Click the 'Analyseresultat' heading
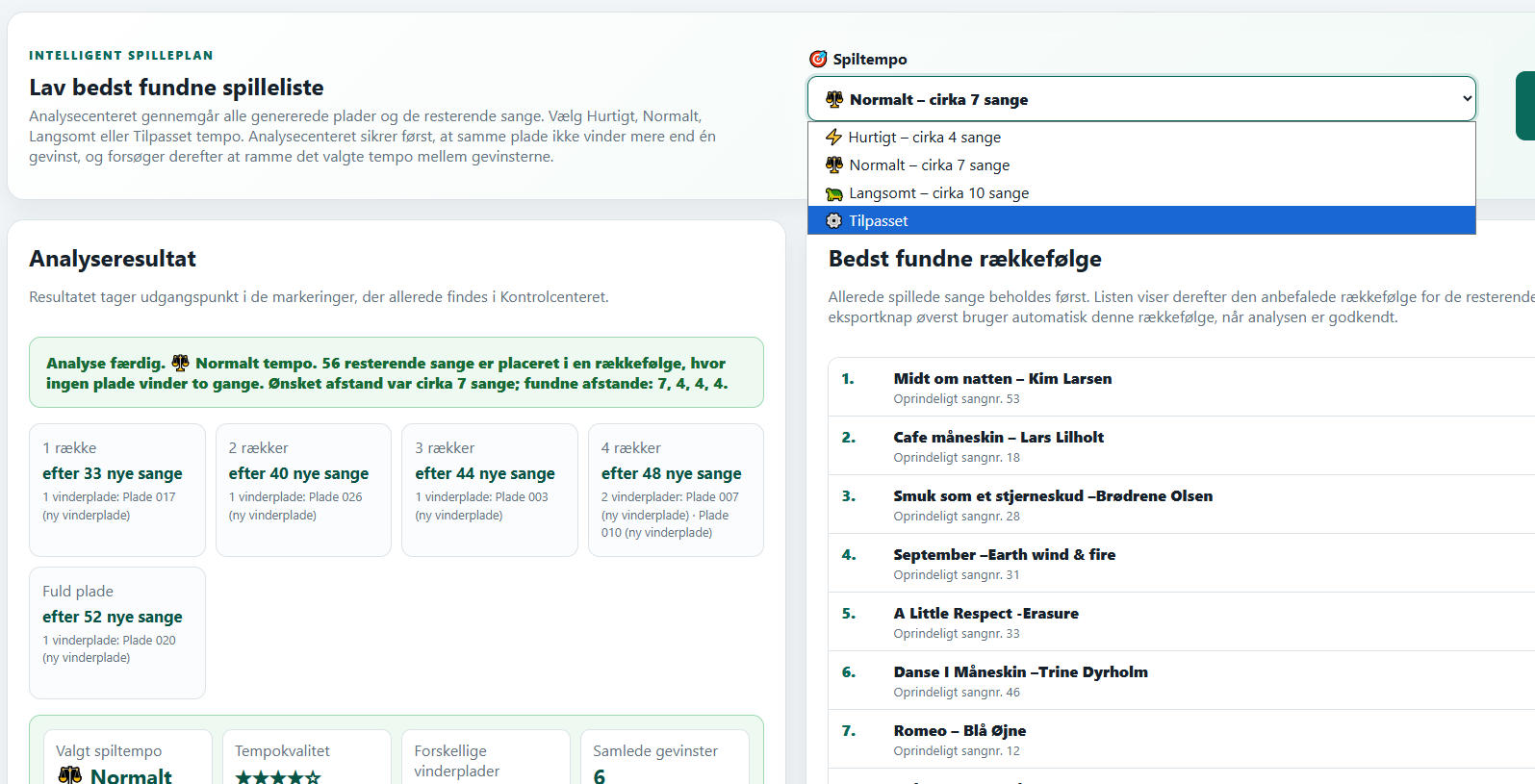 tap(113, 259)
